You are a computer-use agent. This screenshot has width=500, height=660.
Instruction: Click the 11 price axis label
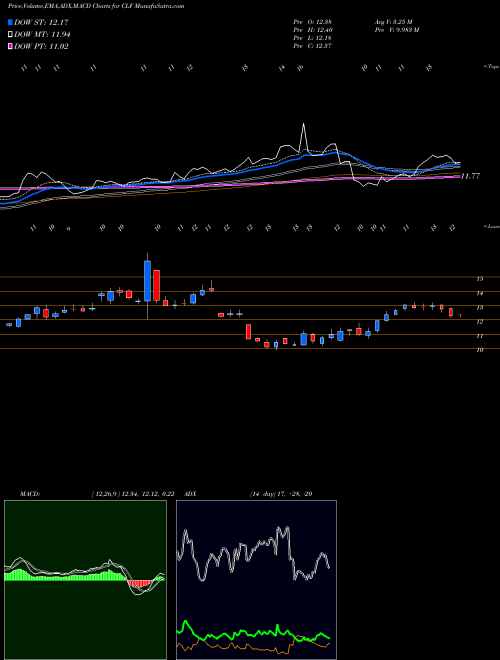pyautogui.click(x=479, y=336)
